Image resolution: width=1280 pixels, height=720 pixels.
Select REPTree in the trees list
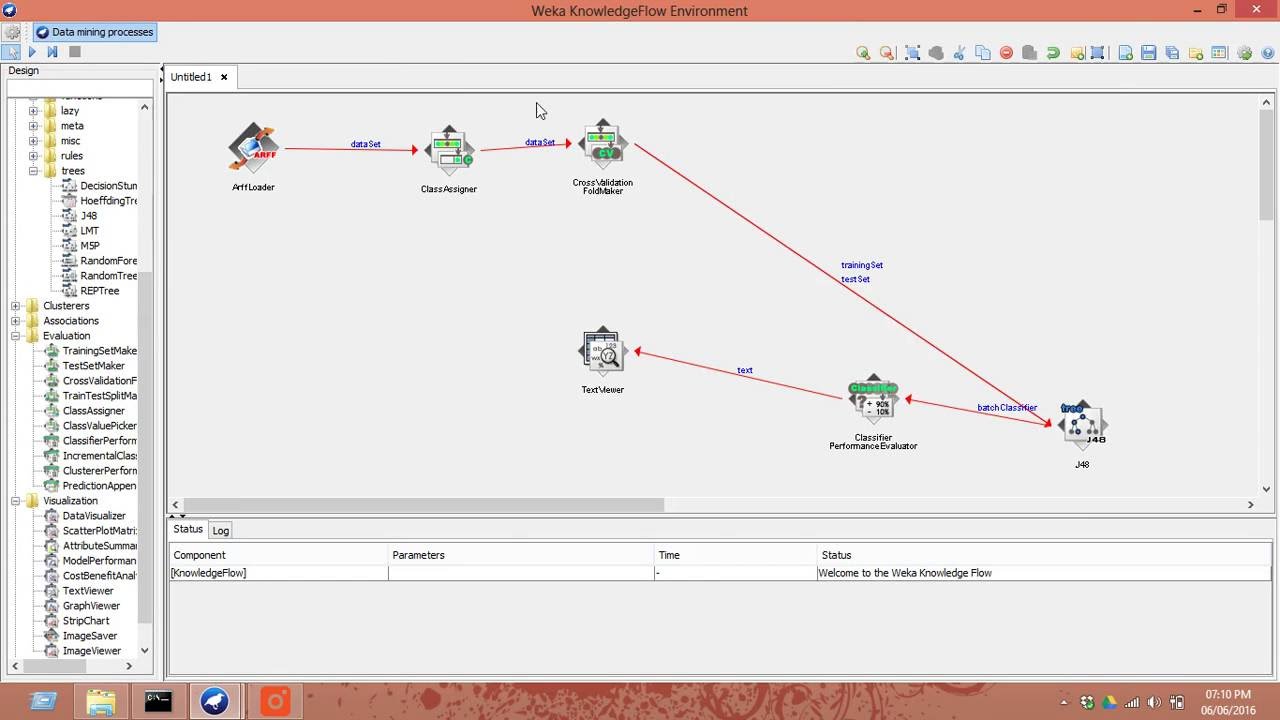100,291
